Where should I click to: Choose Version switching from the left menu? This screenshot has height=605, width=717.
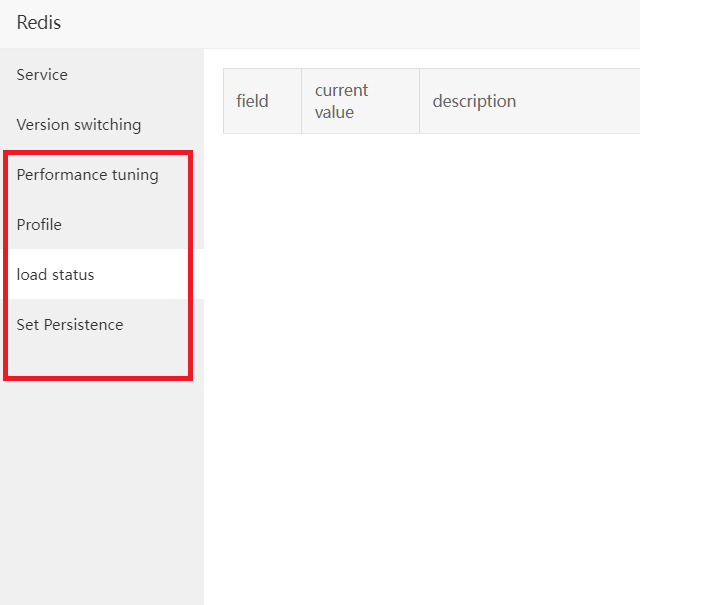click(79, 125)
